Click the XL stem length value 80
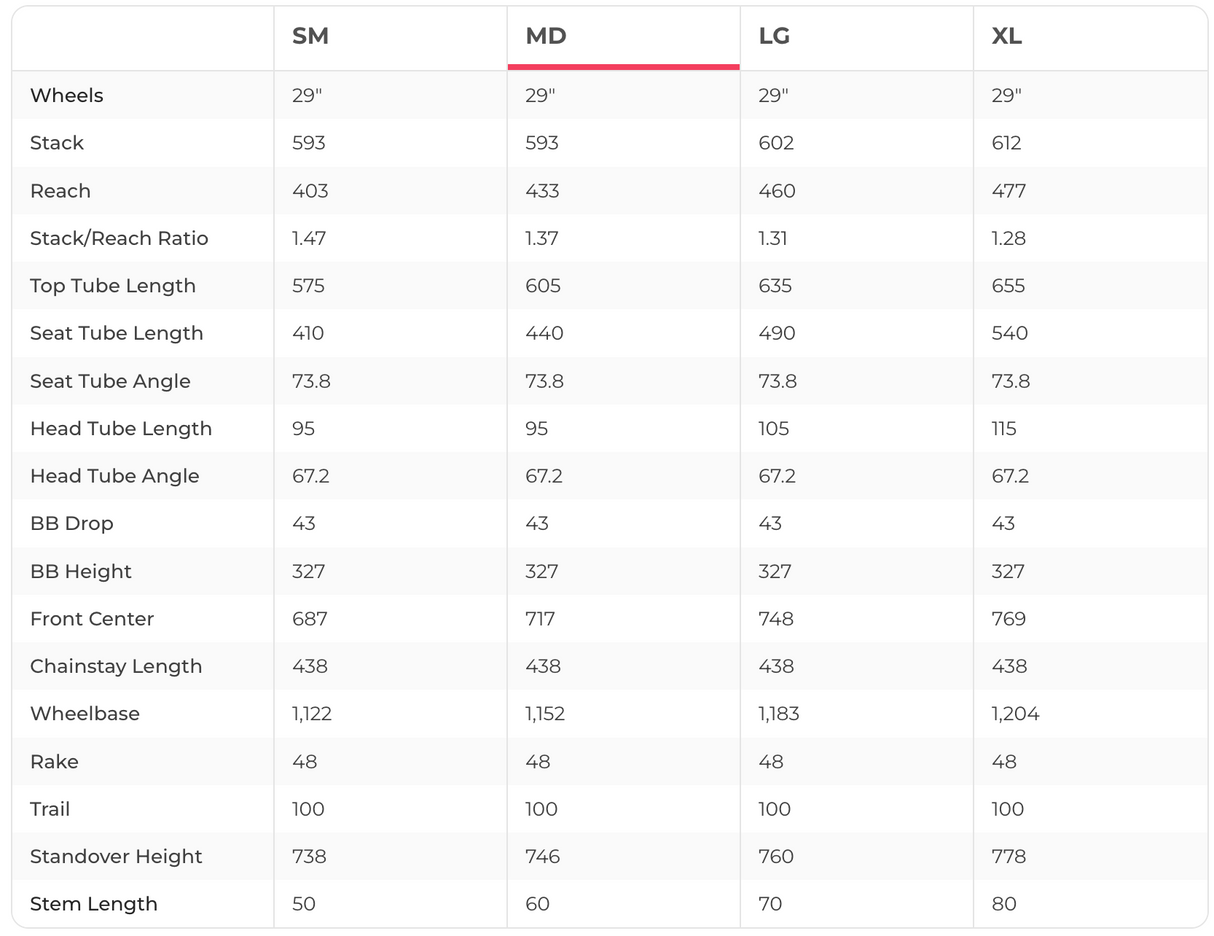The height and width of the screenshot is (936, 1214). [1004, 904]
